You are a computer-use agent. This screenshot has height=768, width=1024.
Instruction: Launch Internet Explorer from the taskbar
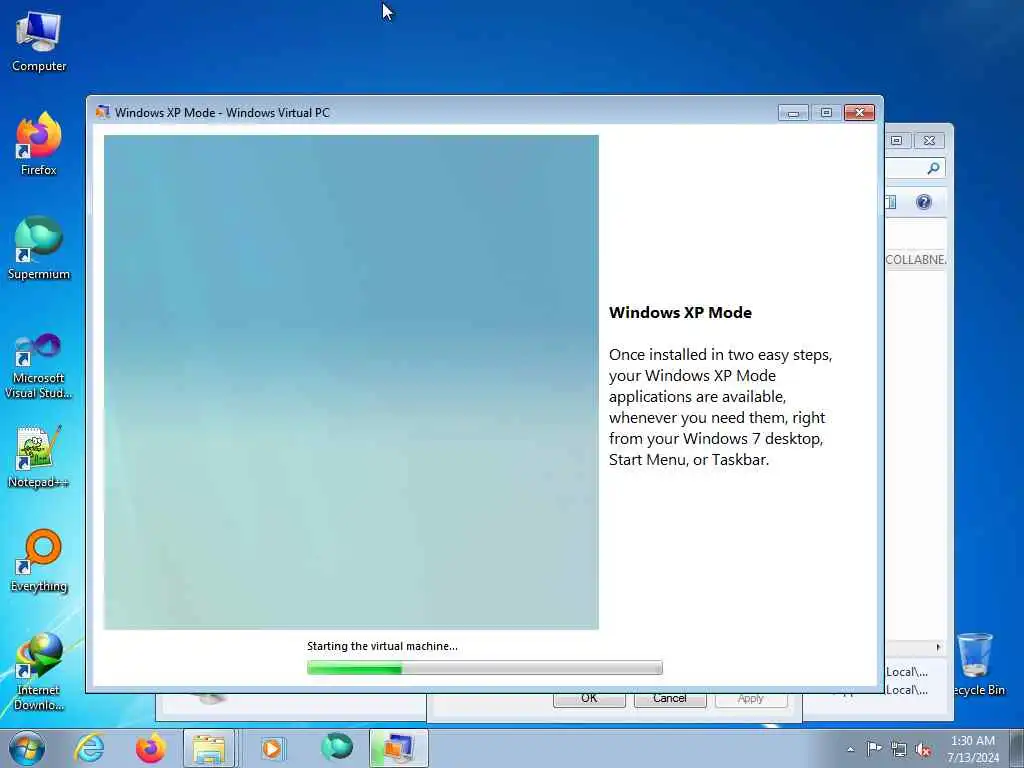89,748
